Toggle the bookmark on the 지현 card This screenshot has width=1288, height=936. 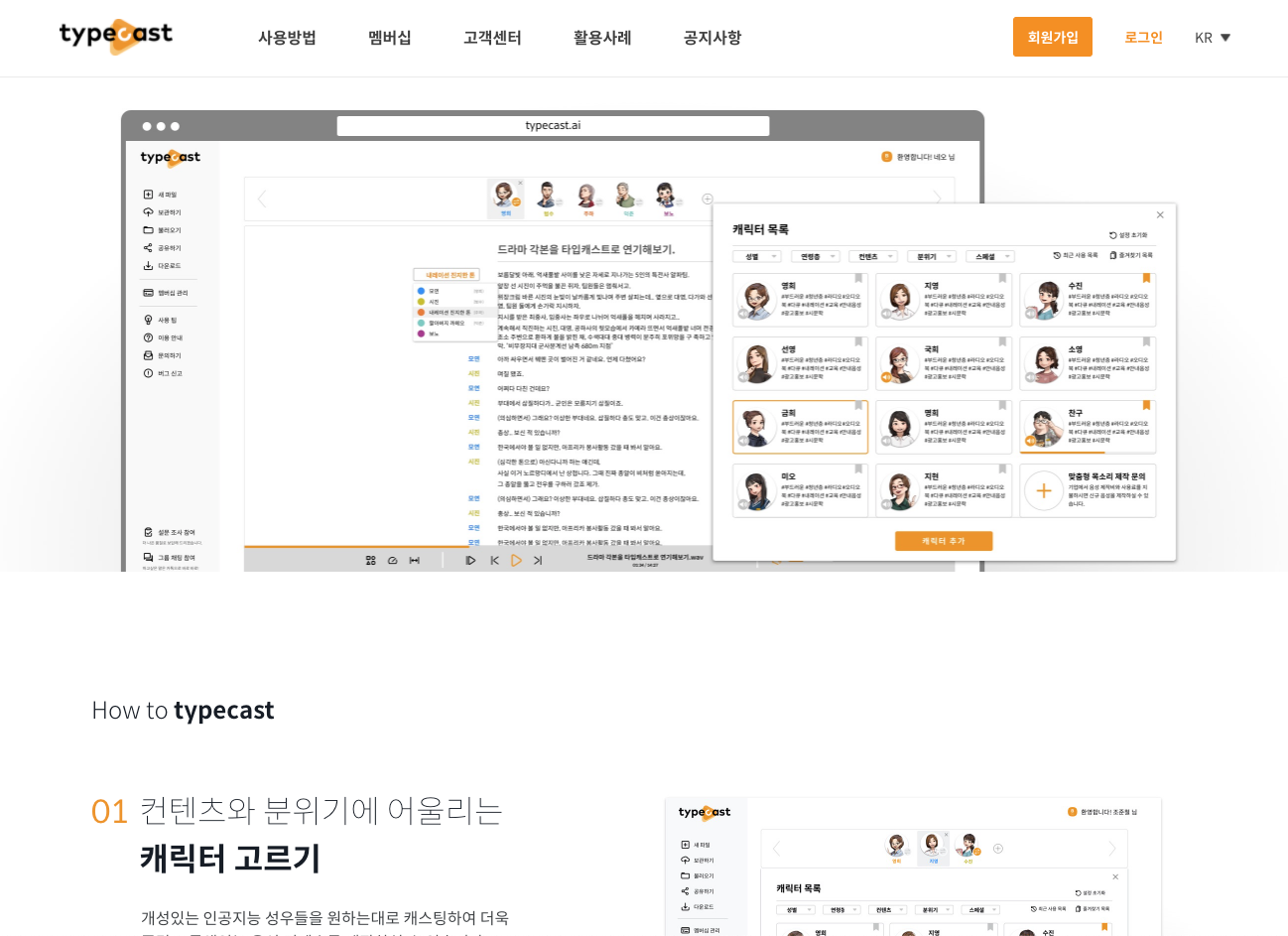[x=1003, y=469]
